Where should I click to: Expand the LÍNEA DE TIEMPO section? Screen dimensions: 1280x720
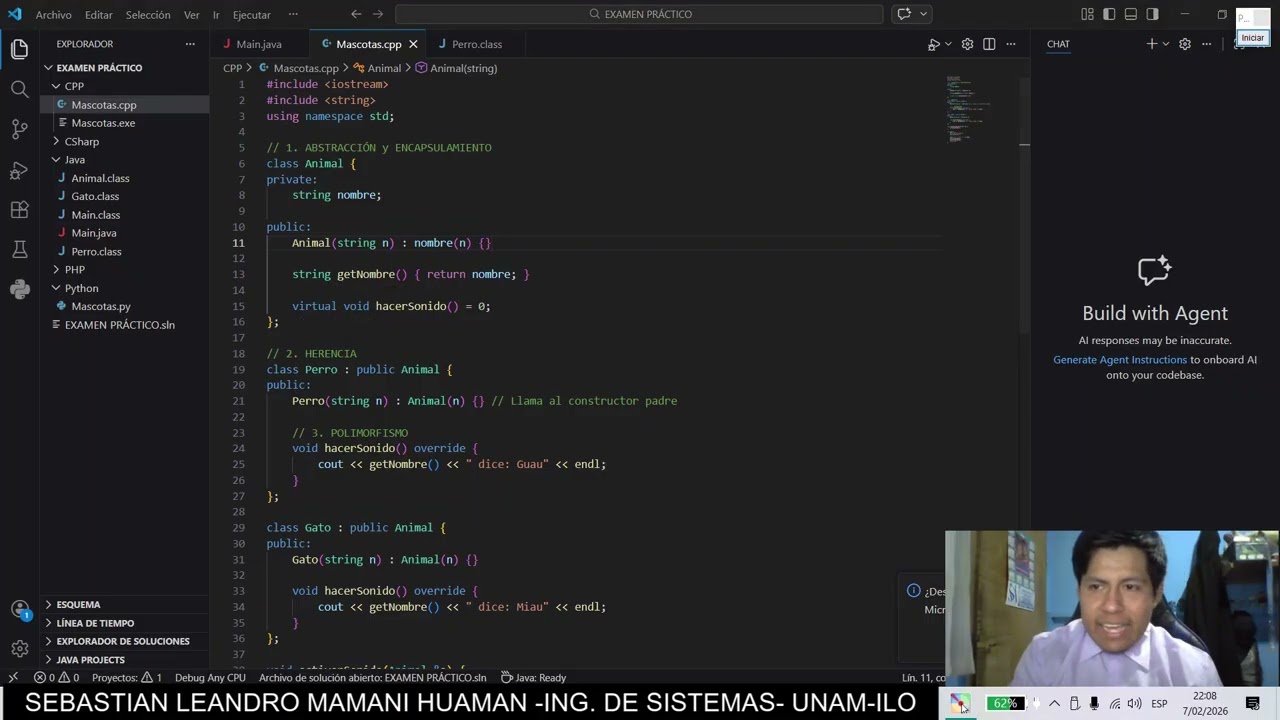(125, 623)
